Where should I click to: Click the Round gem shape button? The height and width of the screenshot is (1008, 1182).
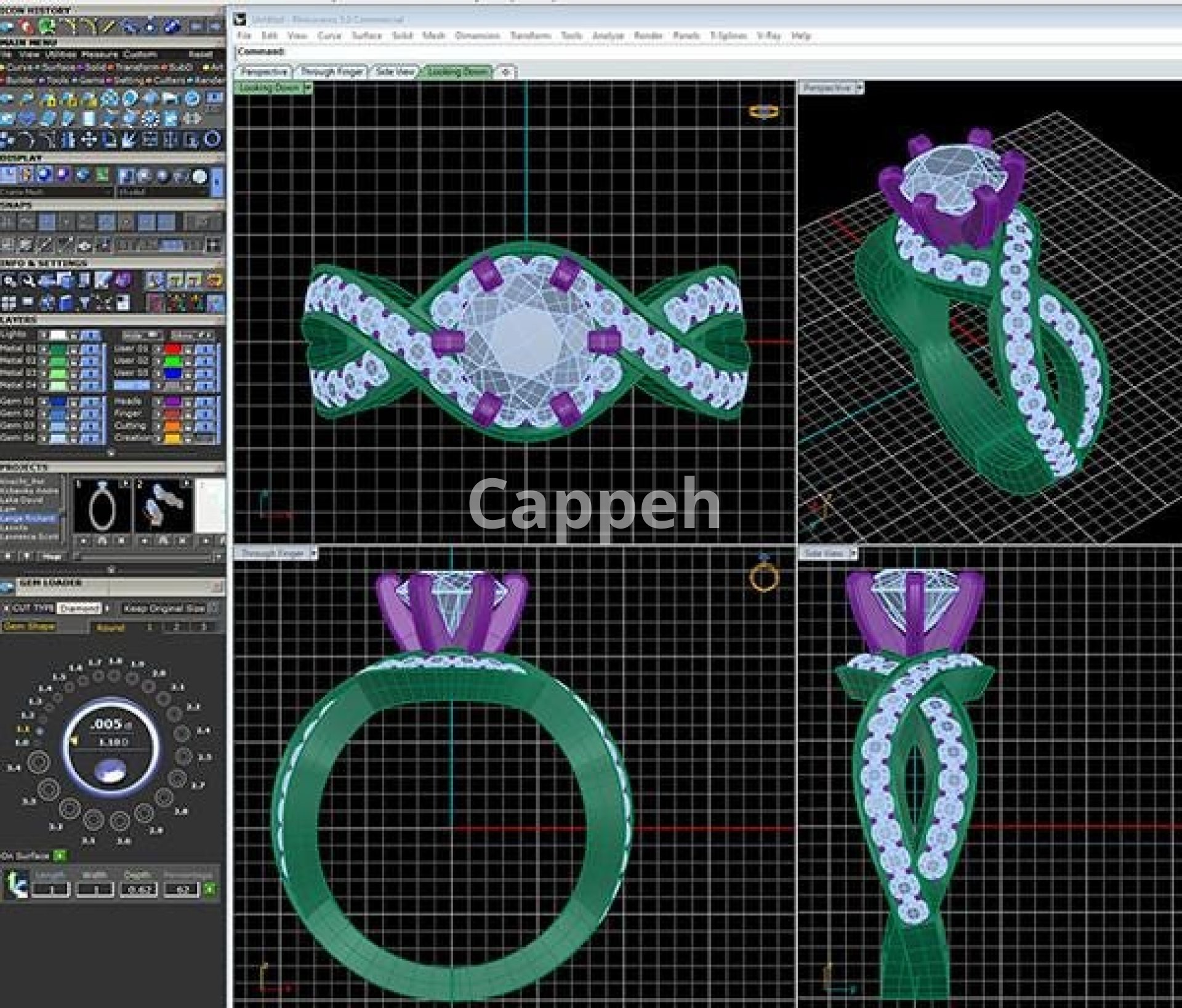pyautogui.click(x=110, y=627)
